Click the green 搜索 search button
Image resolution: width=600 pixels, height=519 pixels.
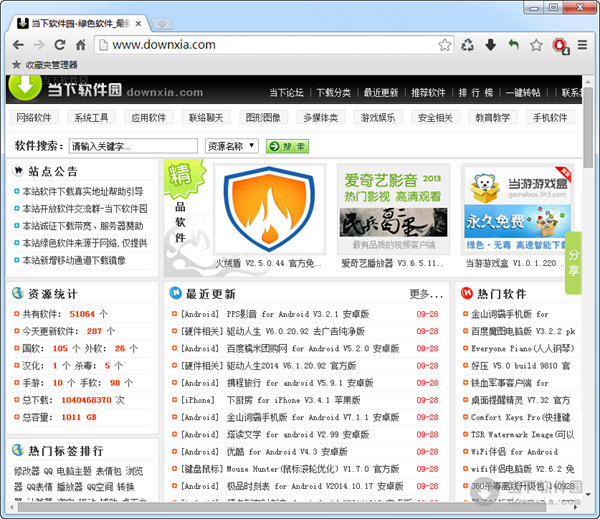pyautogui.click(x=287, y=146)
